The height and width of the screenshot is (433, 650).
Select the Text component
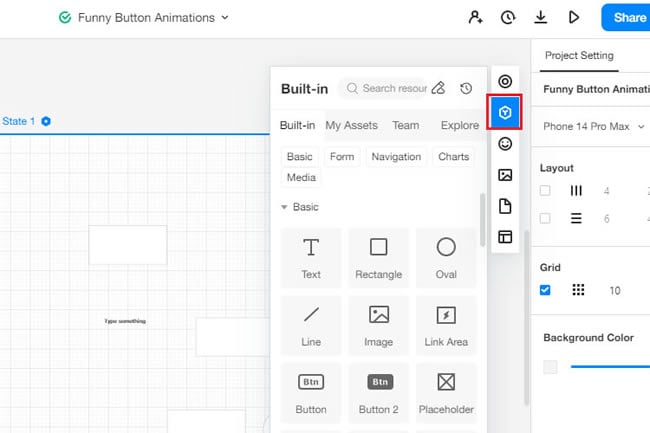[x=311, y=258]
